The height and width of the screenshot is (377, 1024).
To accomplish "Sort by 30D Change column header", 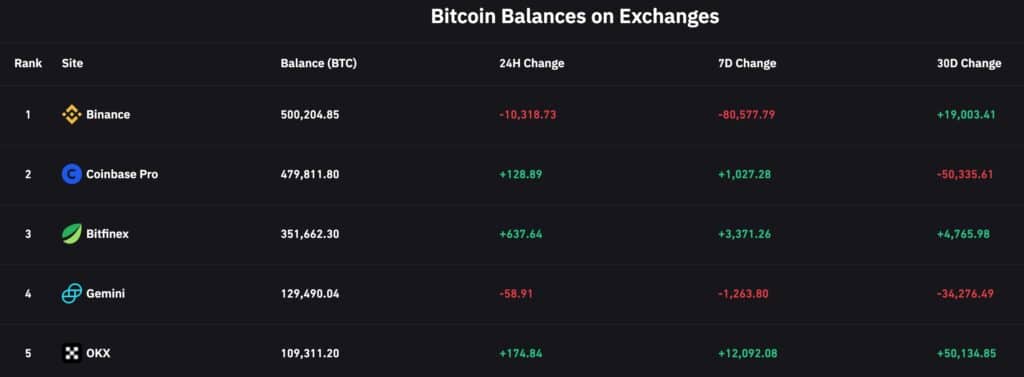I will click(x=969, y=63).
